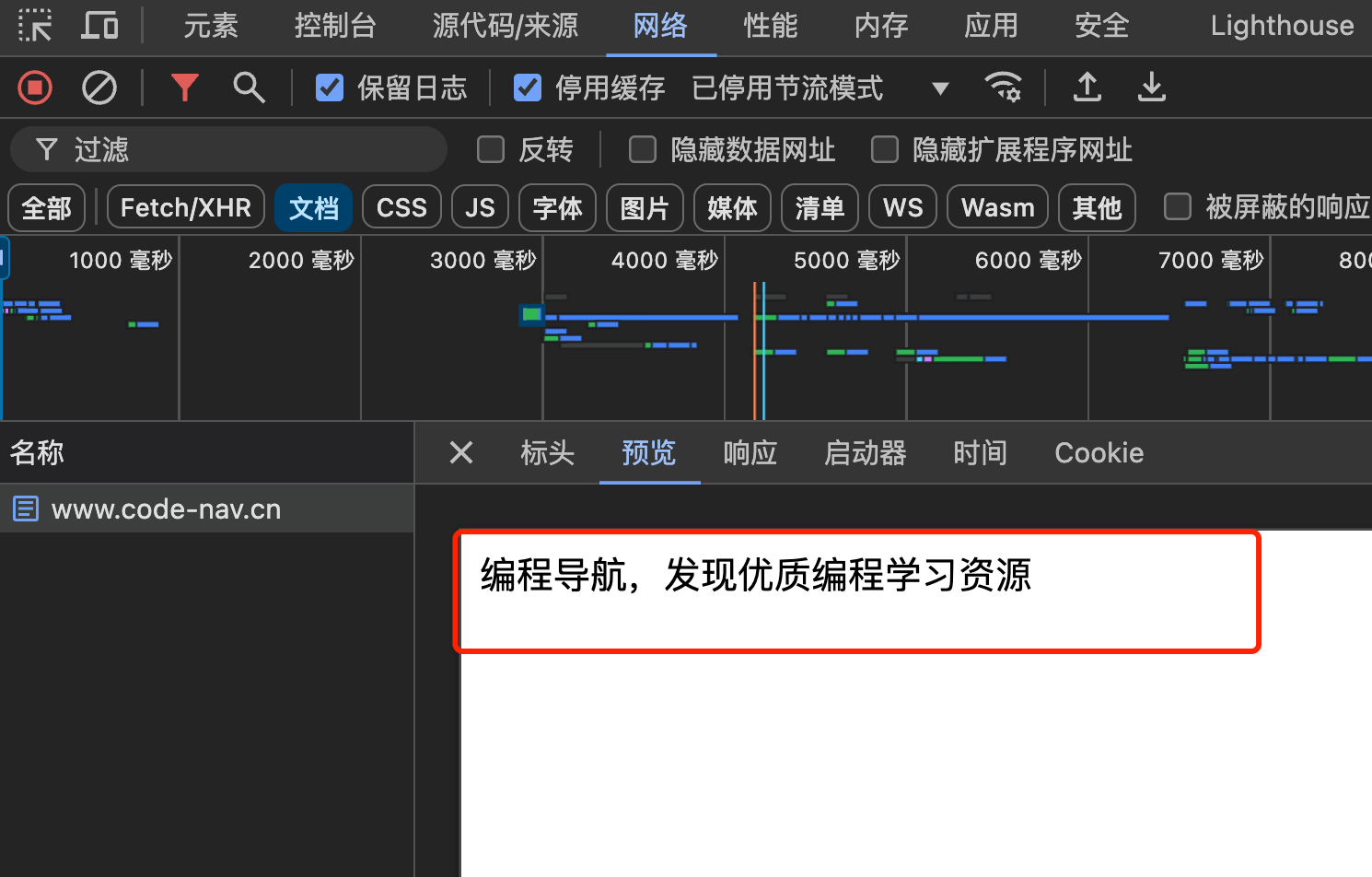Viewport: 1372px width, 877px height.
Task: Switch to 安全 panel tab
Action: 1102,26
